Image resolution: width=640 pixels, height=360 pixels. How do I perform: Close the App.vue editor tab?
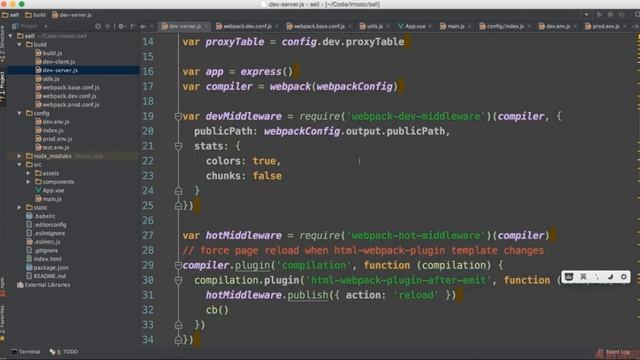coord(430,27)
